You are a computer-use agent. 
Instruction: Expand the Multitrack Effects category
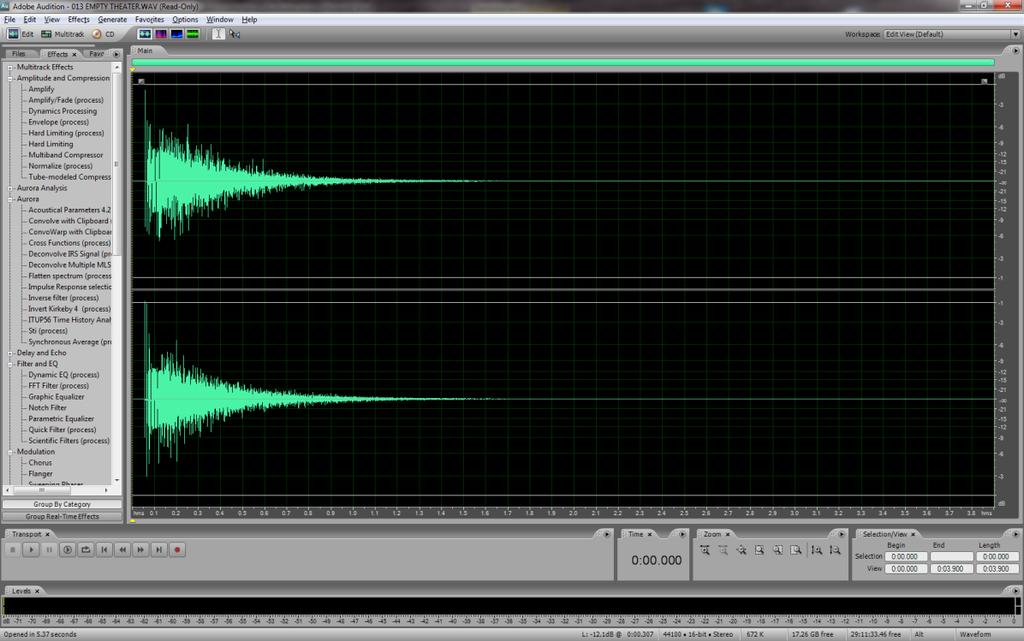click(10, 67)
